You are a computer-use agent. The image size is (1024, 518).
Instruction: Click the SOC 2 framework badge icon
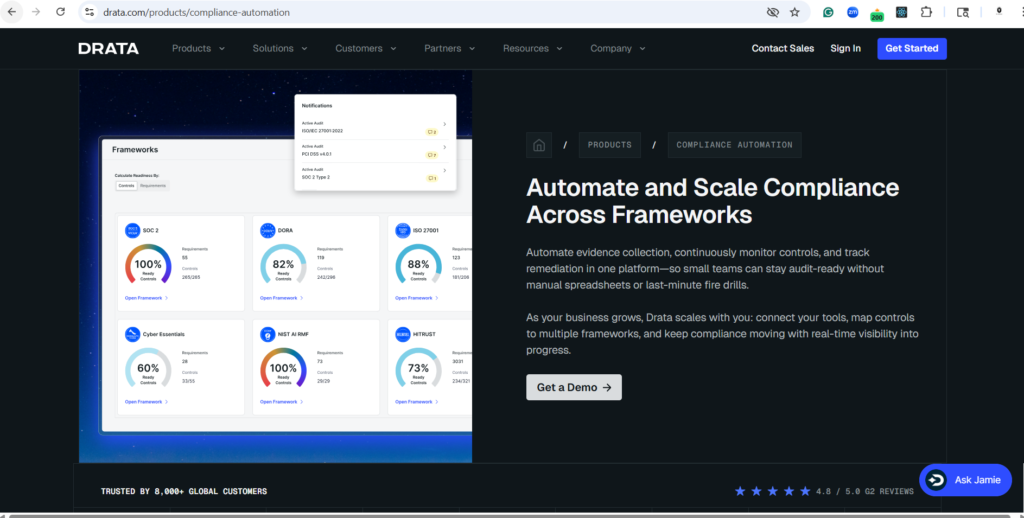click(133, 230)
